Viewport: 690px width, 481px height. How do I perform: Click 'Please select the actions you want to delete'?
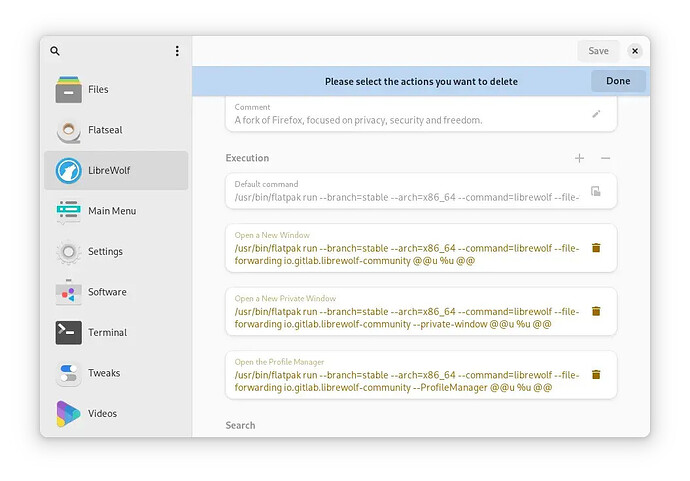point(421,81)
